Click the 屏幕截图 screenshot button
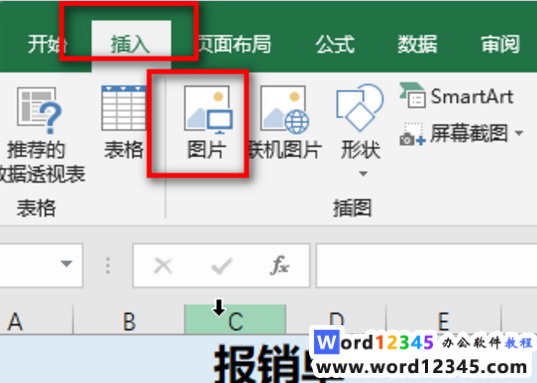This screenshot has width=537, height=383. coord(453,133)
